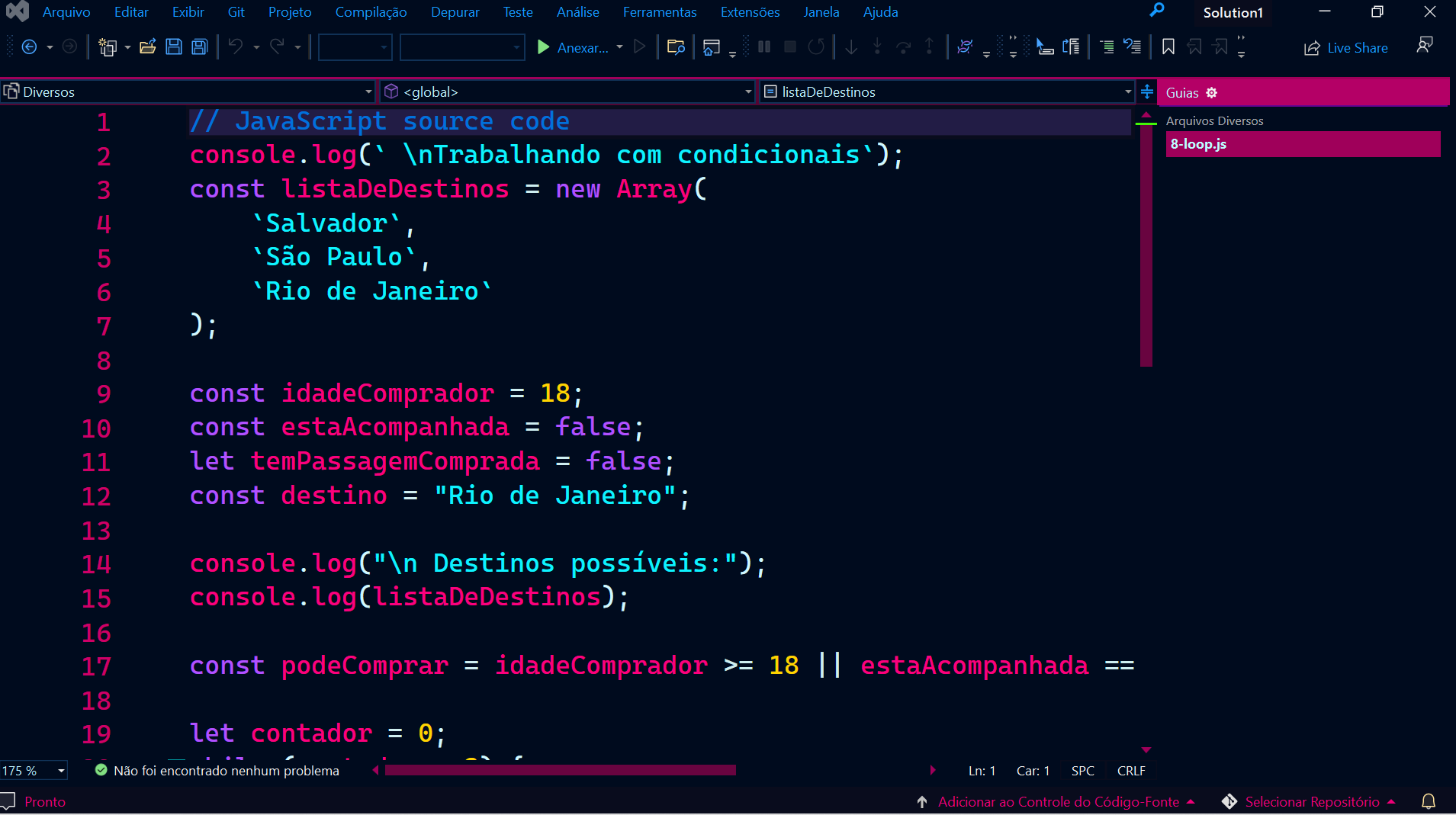Click the New Item toolbar icon
Viewport: 1456px width, 815px height.
click(x=108, y=47)
